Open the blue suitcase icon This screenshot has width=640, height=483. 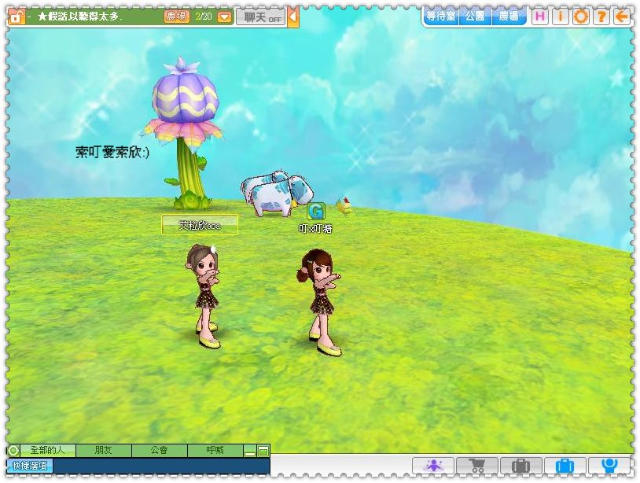[565, 465]
